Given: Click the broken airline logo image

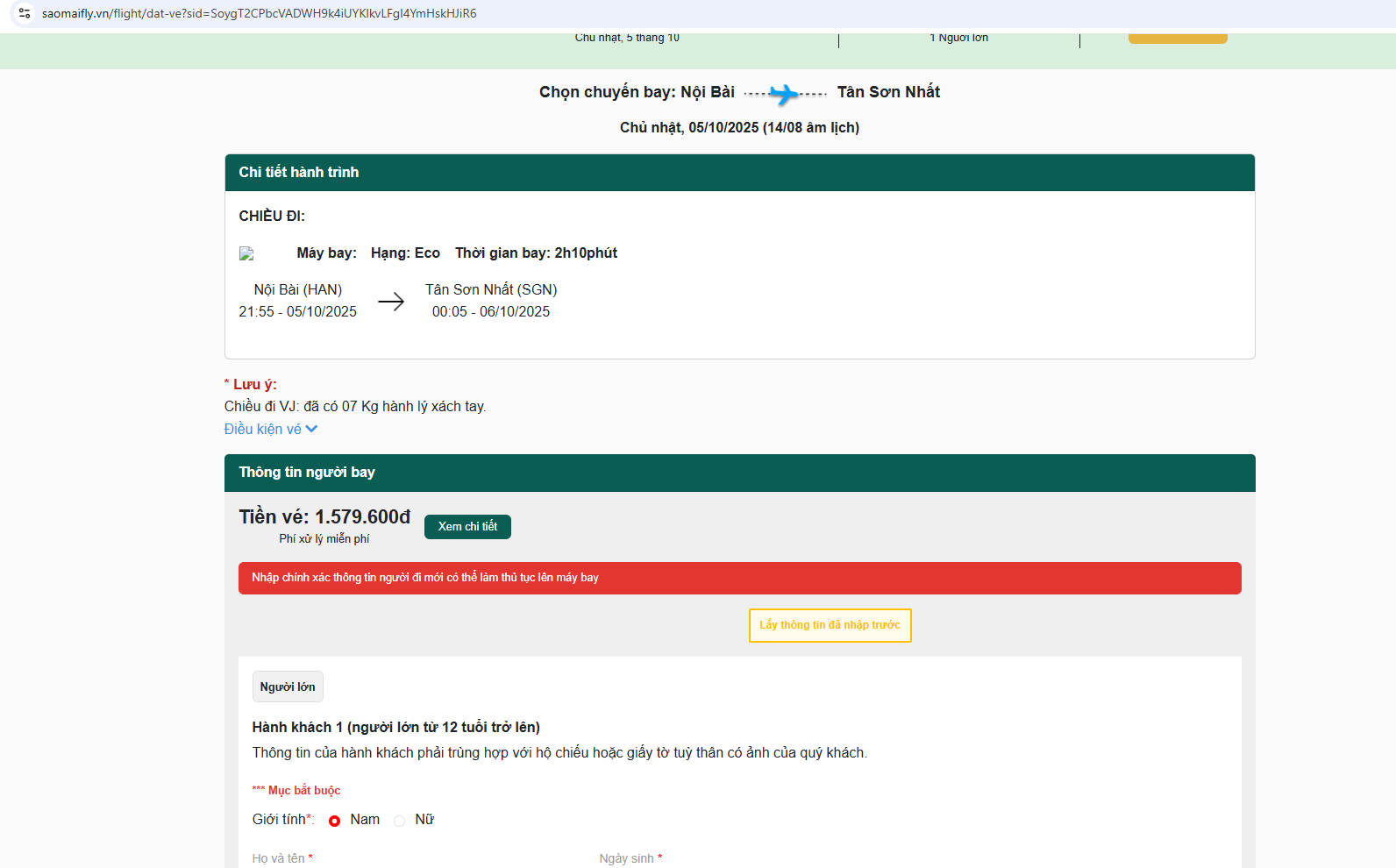Looking at the screenshot, I should [x=246, y=253].
